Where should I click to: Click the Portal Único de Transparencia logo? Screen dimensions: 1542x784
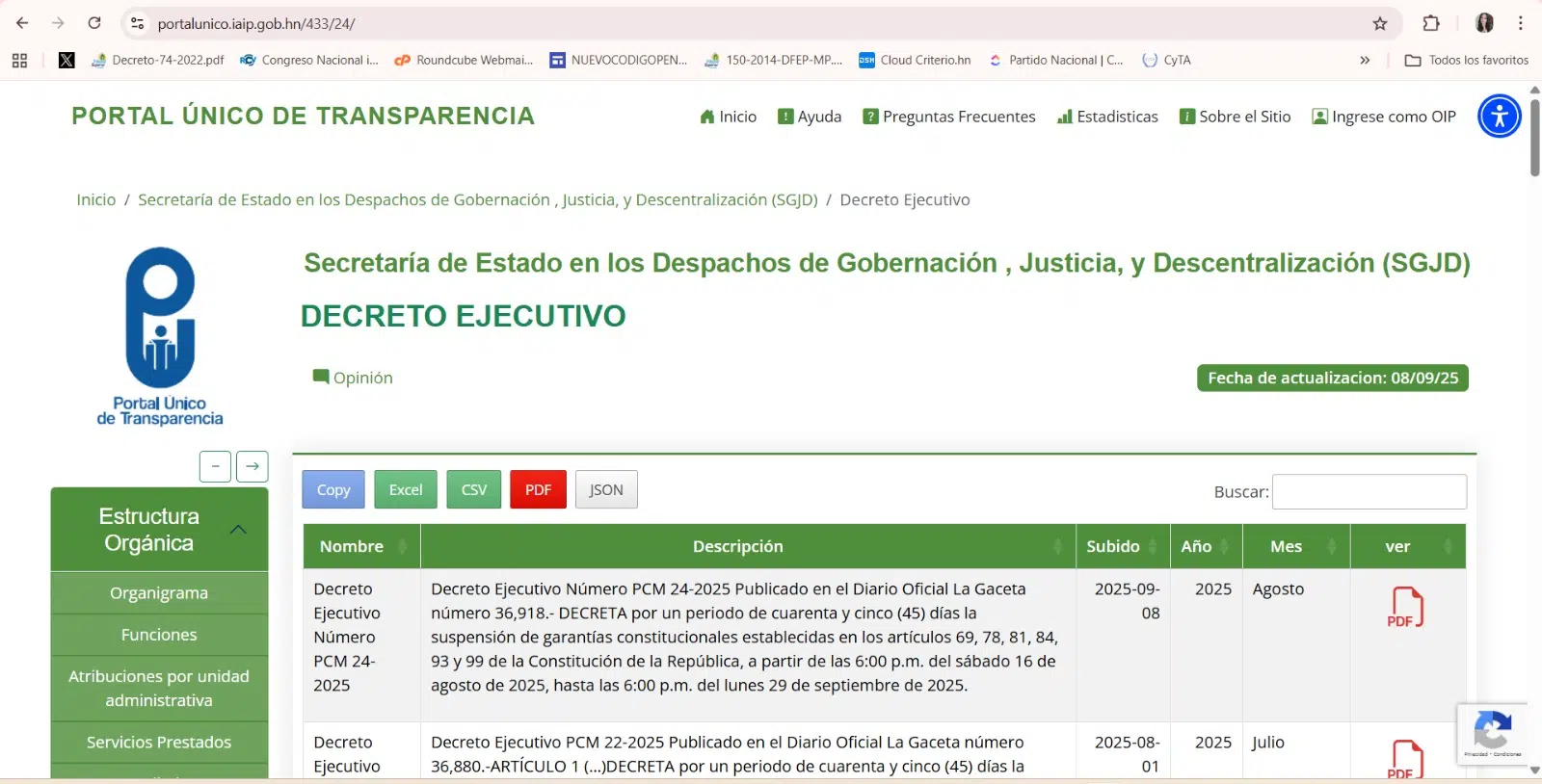160,336
